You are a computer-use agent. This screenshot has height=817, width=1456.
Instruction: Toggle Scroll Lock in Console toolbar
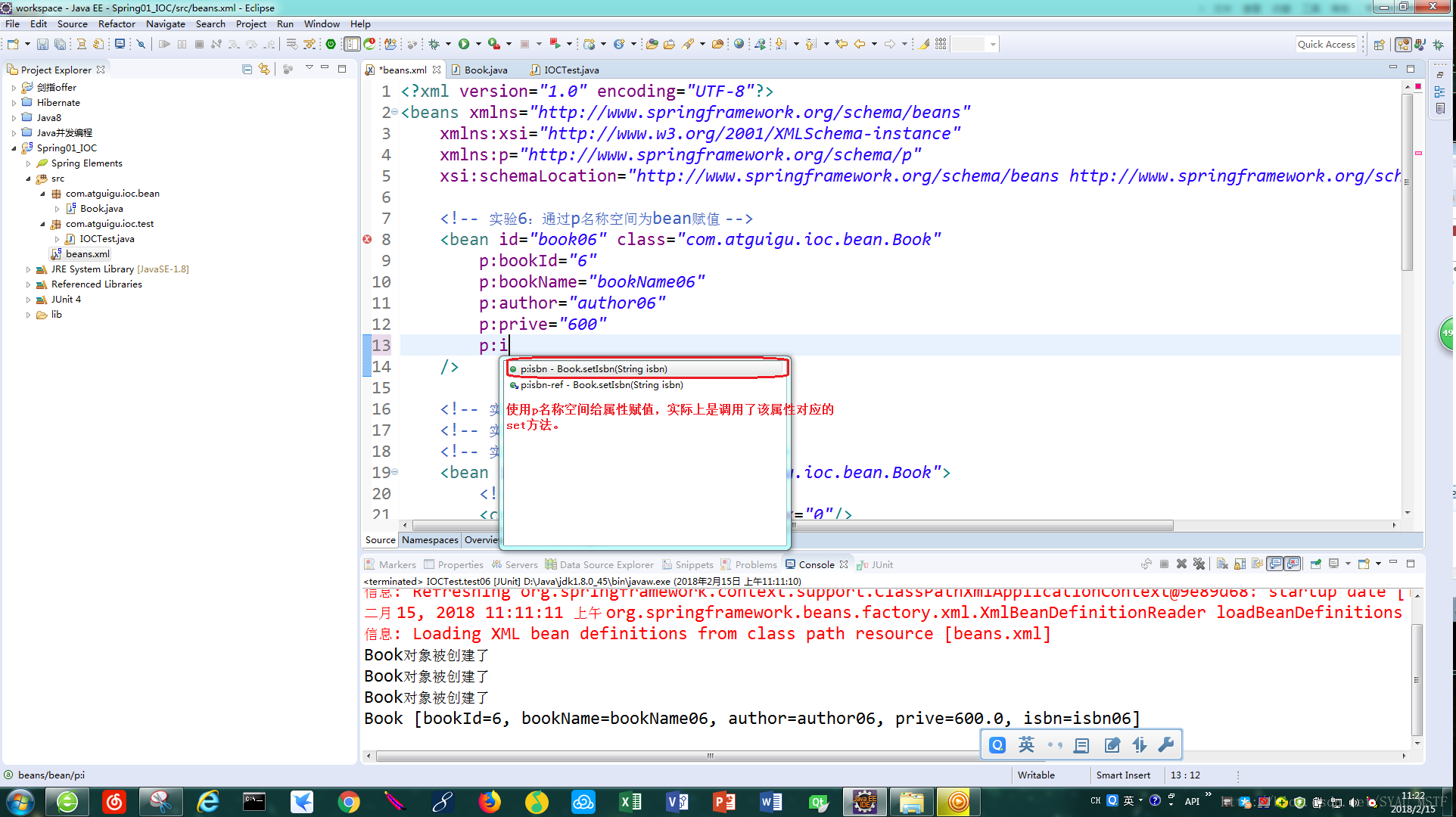pos(1240,564)
